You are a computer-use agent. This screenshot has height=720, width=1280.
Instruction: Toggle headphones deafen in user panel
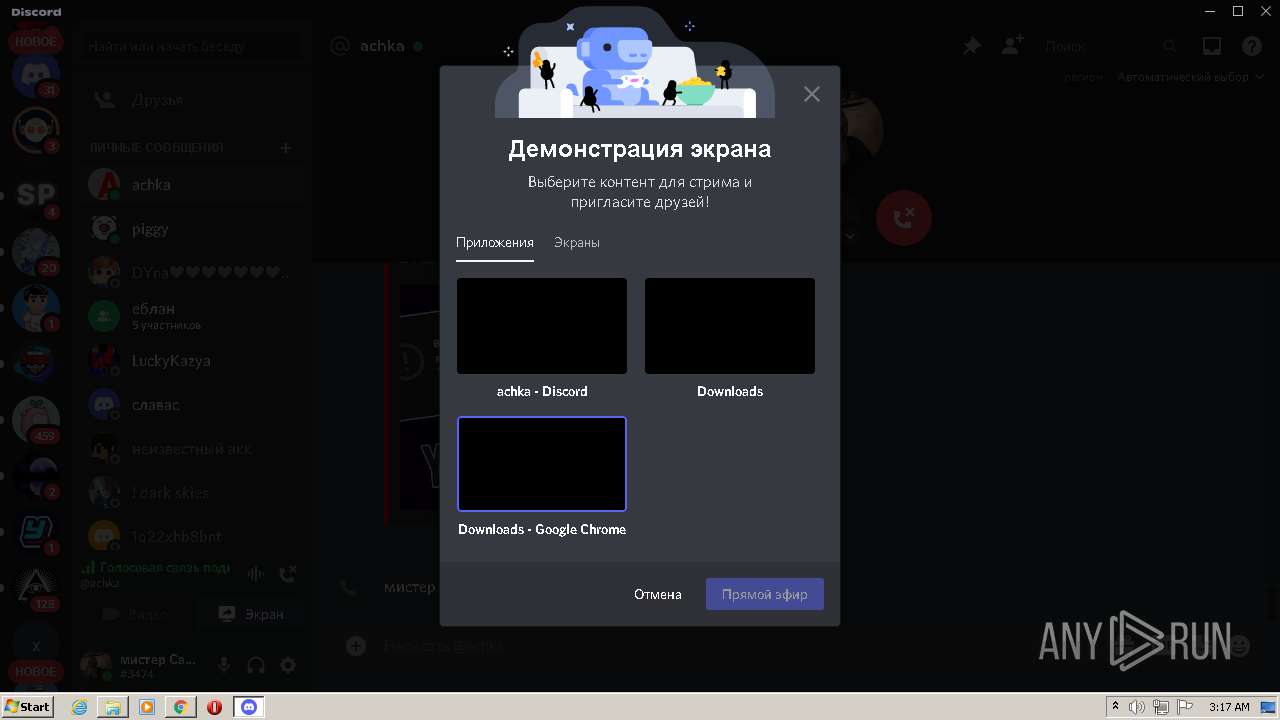[256, 665]
